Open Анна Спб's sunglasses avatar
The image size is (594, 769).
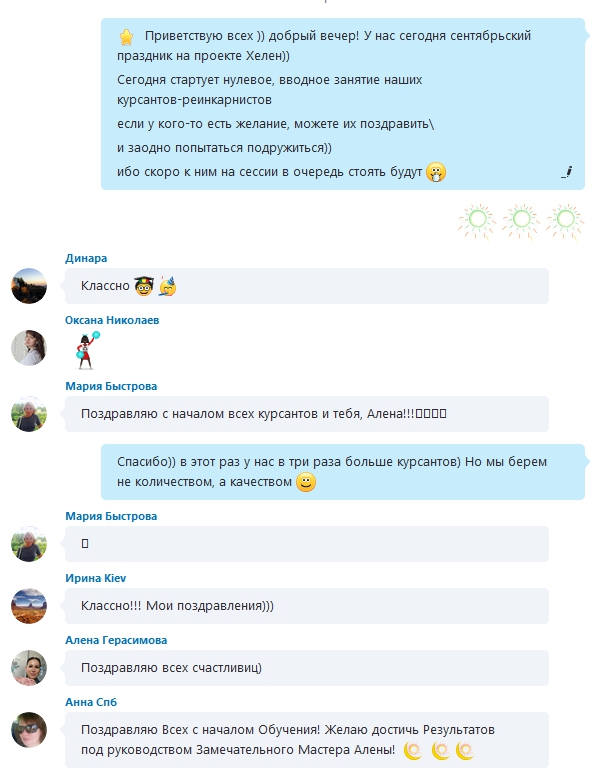point(29,730)
